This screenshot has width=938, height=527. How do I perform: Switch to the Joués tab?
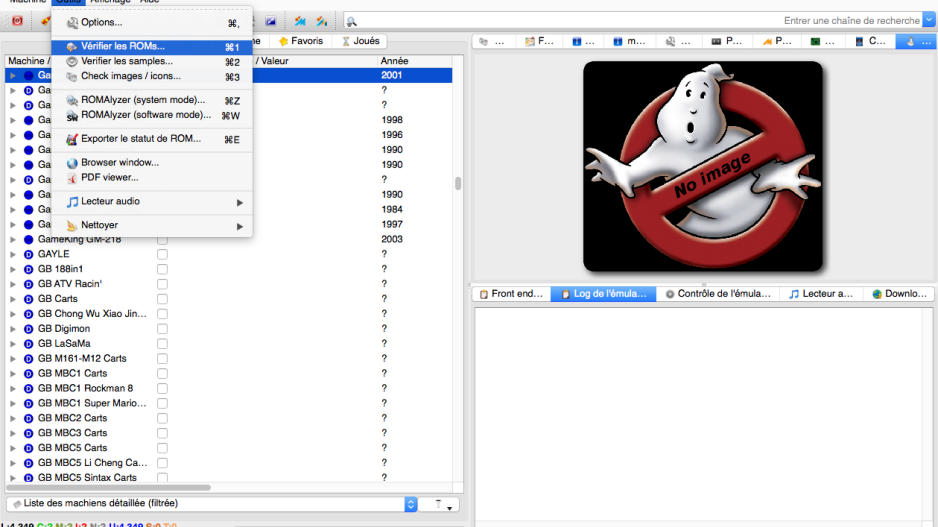[x=360, y=41]
